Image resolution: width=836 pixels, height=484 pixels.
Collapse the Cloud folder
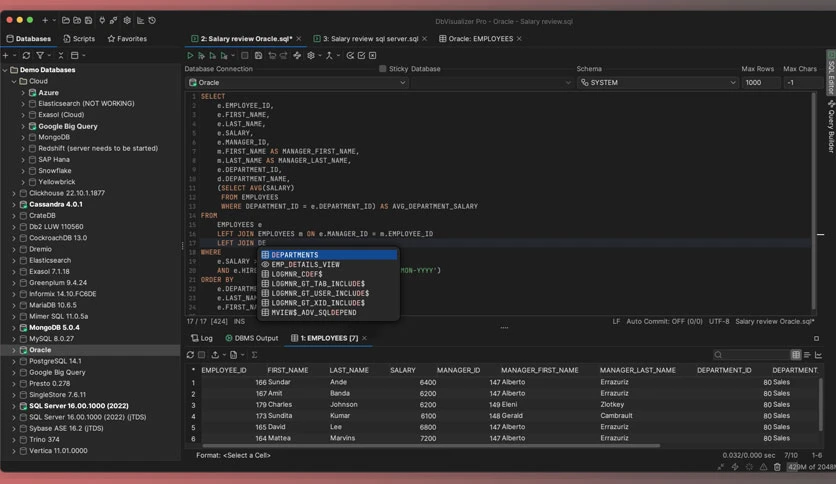click(14, 82)
